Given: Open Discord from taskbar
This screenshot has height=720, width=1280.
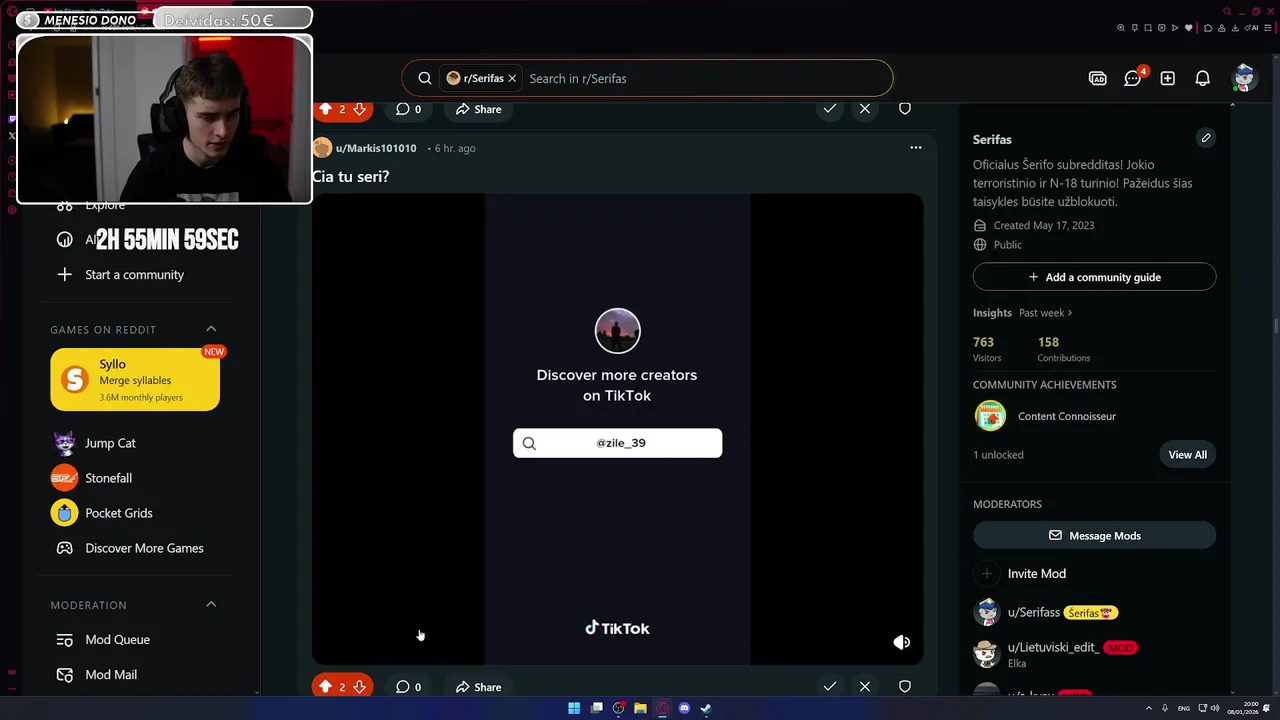Looking at the screenshot, I should pyautogui.click(x=684, y=708).
